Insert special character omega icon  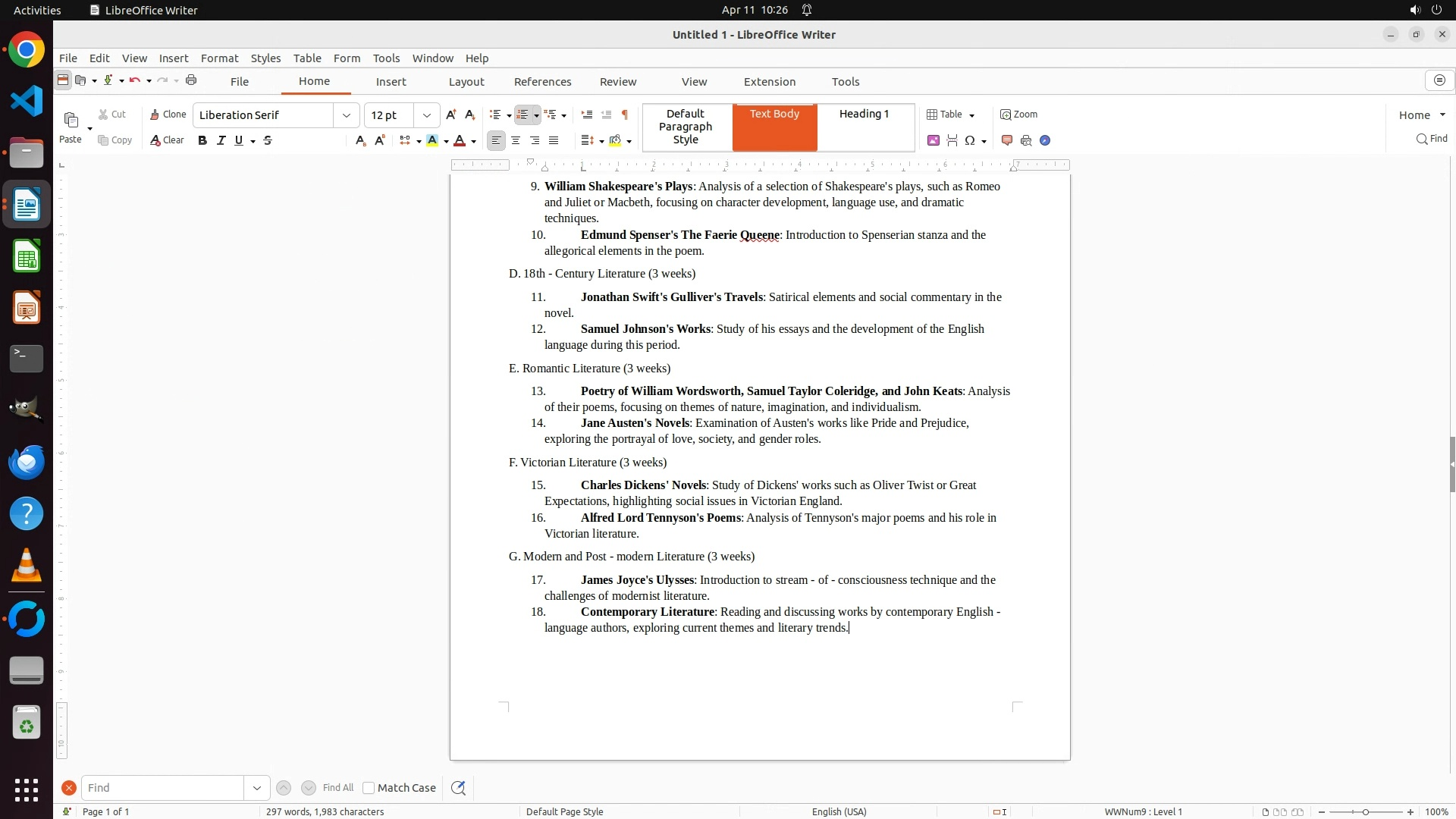click(x=970, y=140)
